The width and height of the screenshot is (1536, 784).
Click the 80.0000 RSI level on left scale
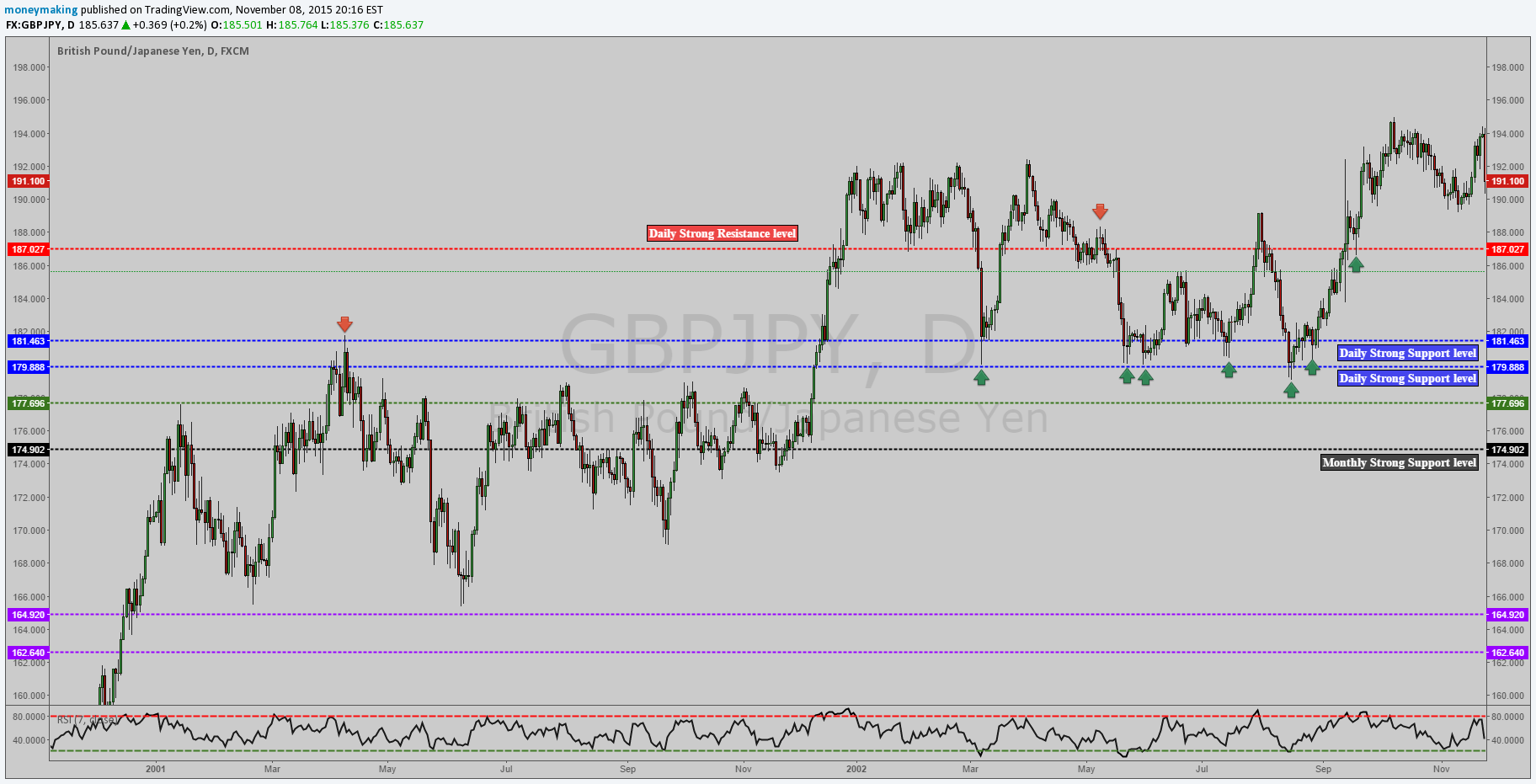[29, 717]
